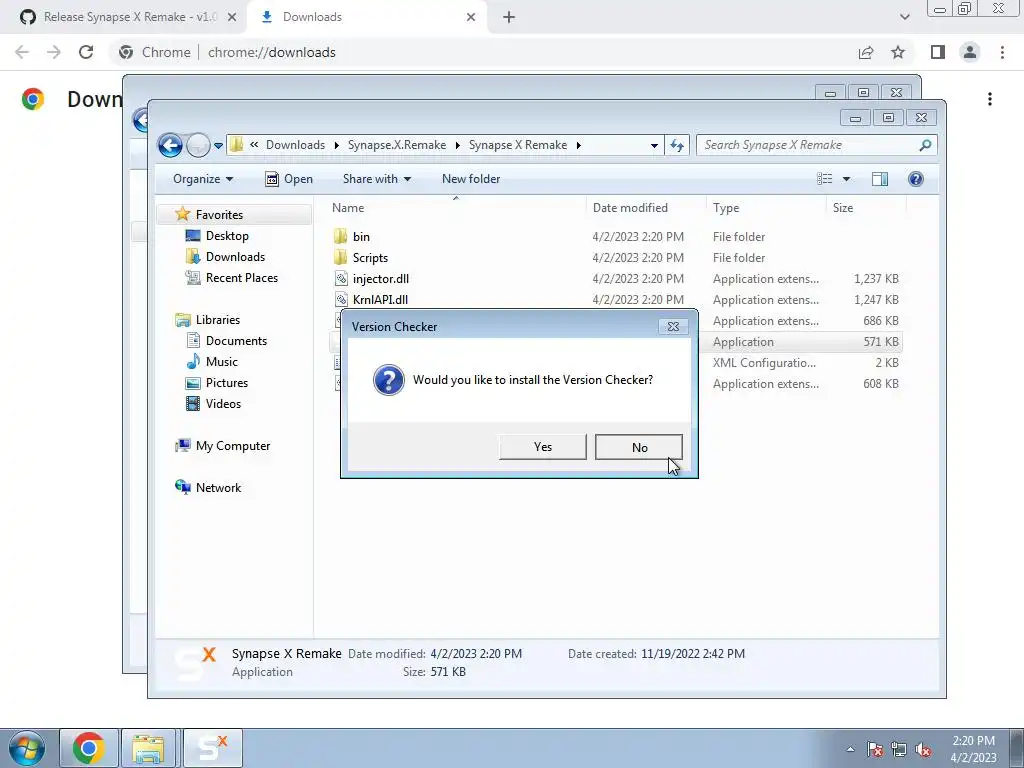Close the Version Checker dialog
This screenshot has height=768, width=1024.
[x=673, y=327]
